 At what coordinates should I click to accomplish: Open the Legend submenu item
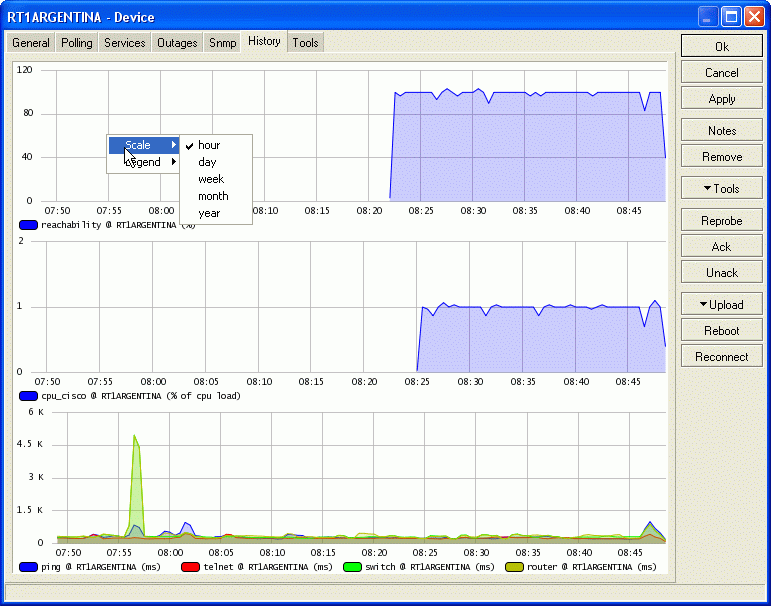144,162
